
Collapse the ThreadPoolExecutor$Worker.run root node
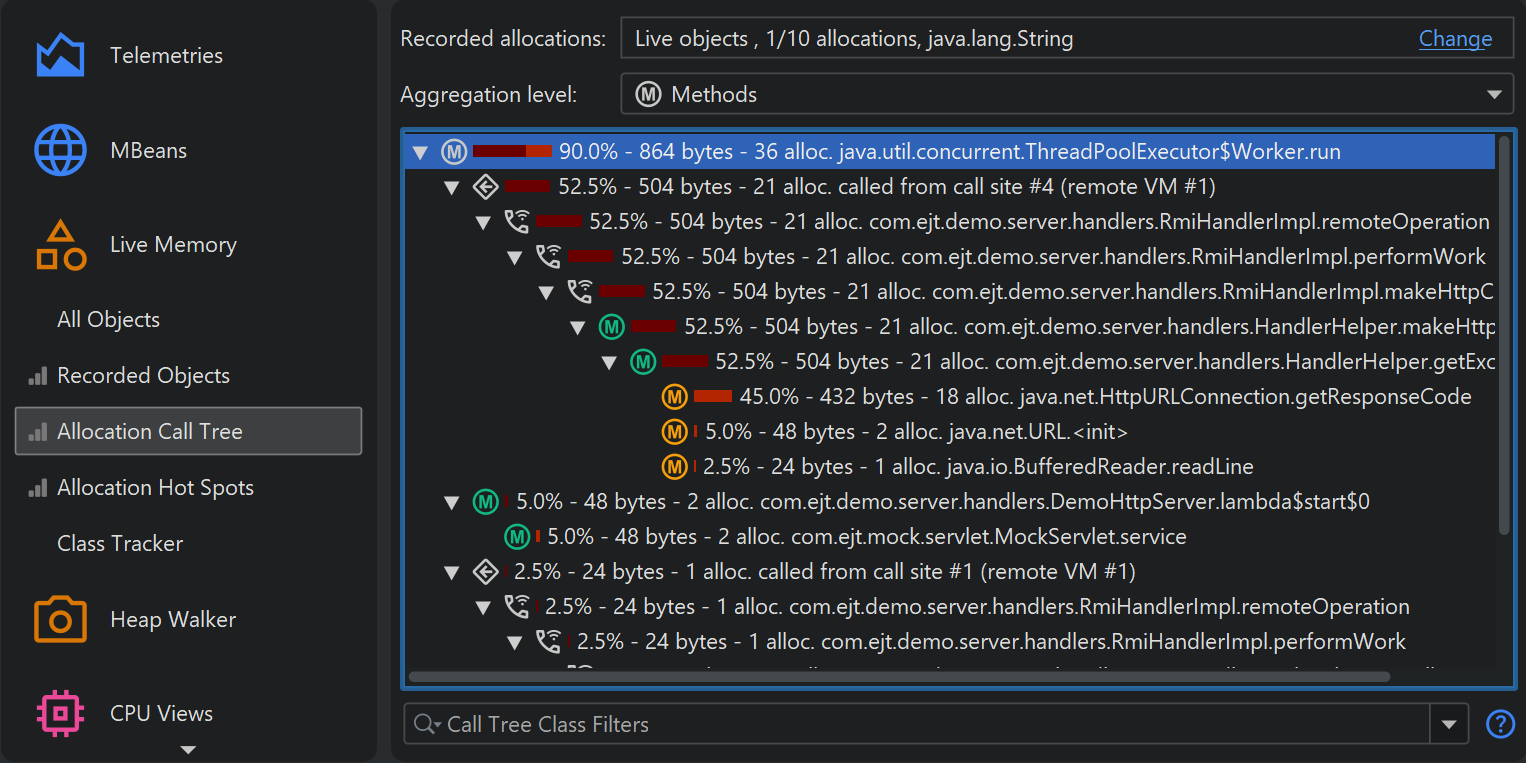[420, 153]
